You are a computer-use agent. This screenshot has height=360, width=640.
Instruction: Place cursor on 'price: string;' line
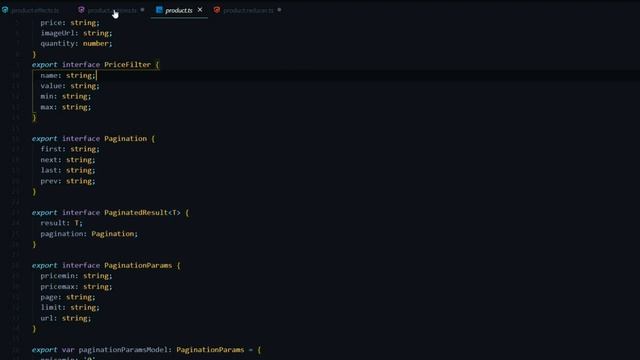coord(70,23)
